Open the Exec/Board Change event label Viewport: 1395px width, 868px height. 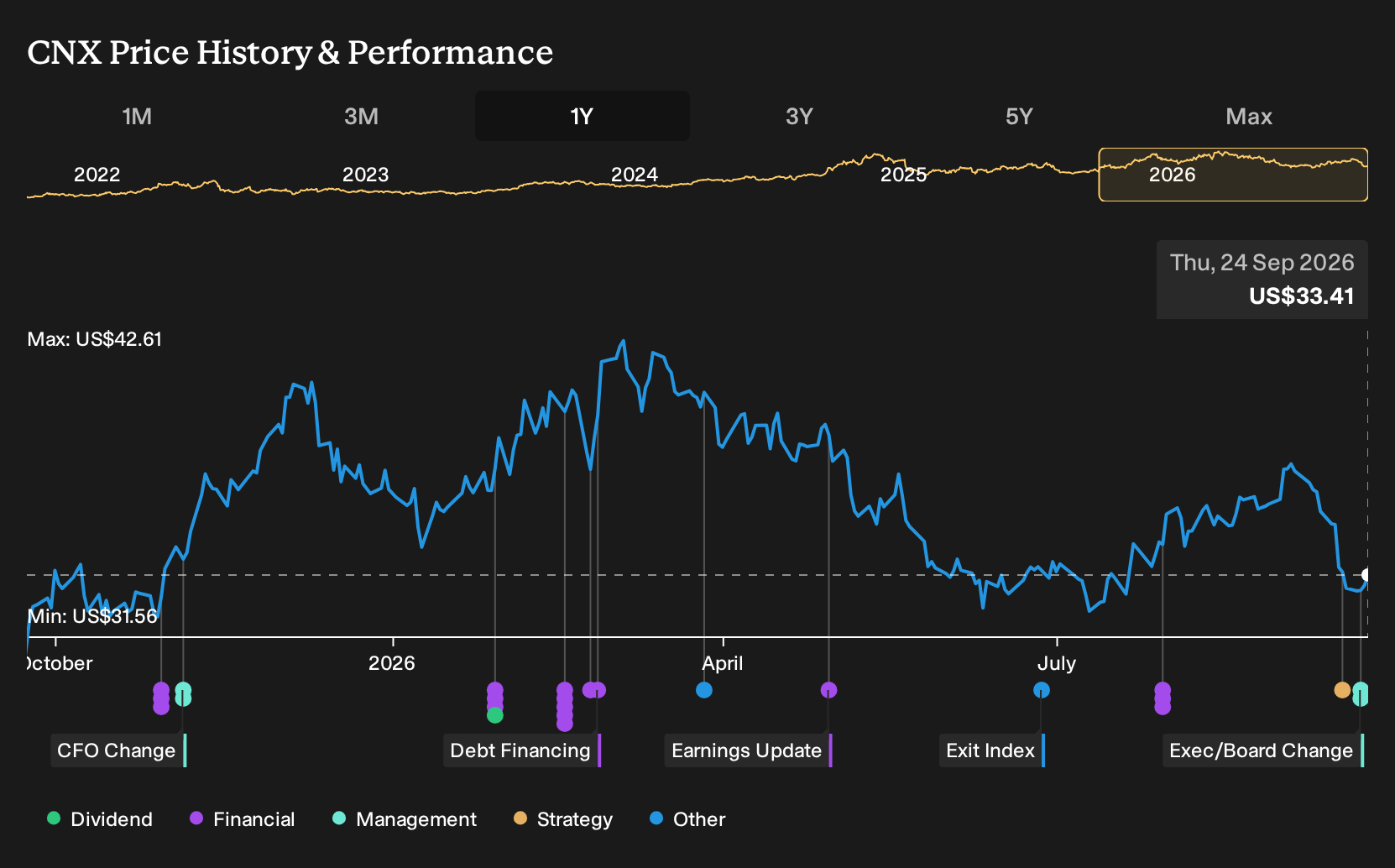1263,750
